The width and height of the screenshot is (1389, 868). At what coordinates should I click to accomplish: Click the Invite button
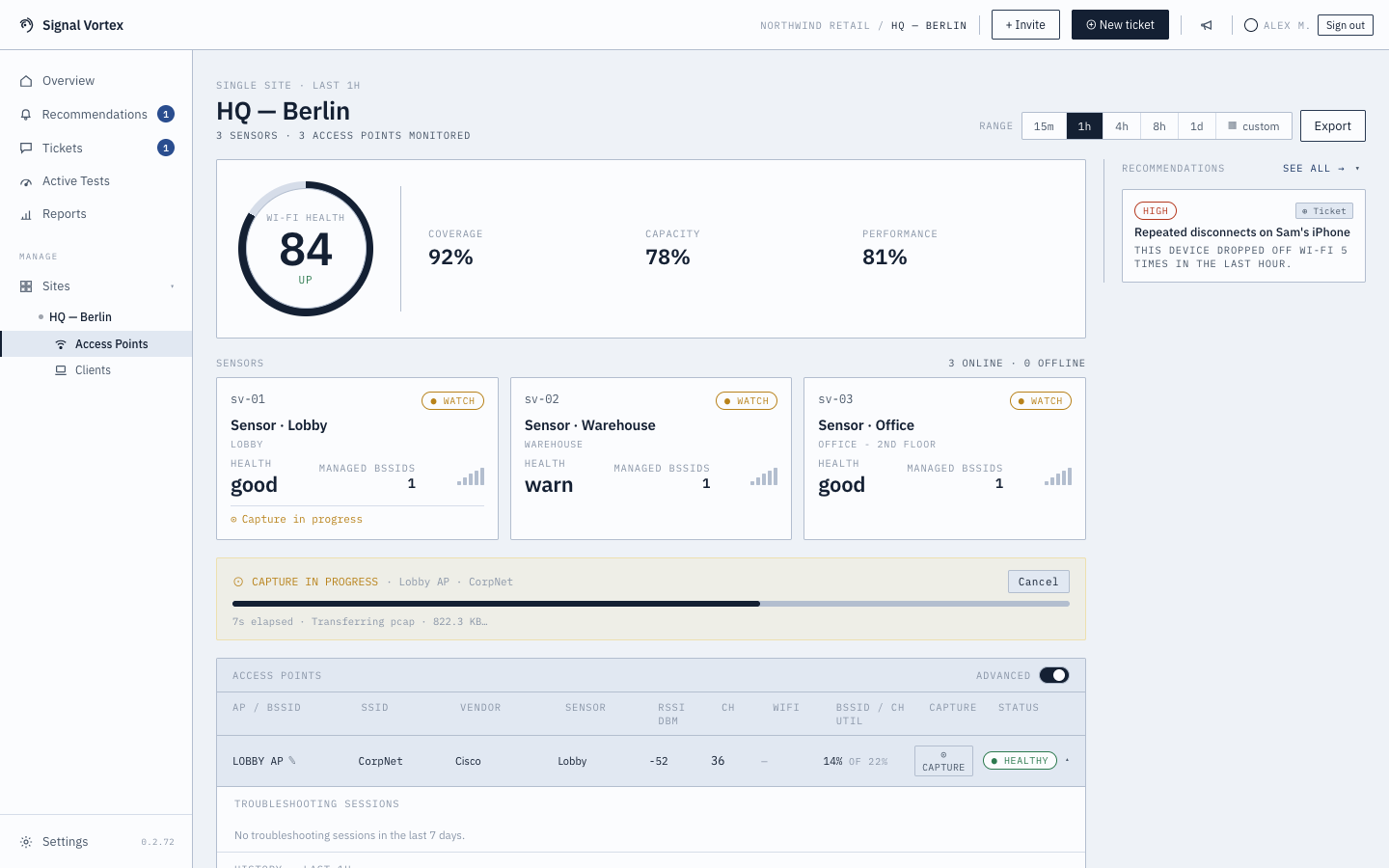tap(1025, 25)
